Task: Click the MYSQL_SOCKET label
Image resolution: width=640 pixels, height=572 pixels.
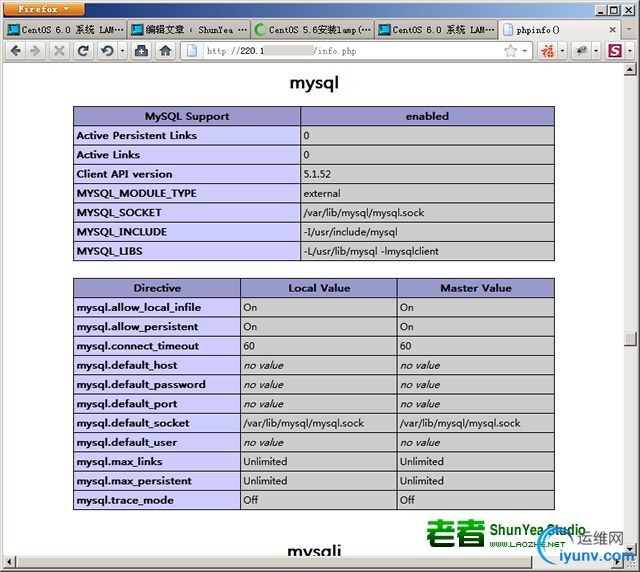Action: coord(119,212)
